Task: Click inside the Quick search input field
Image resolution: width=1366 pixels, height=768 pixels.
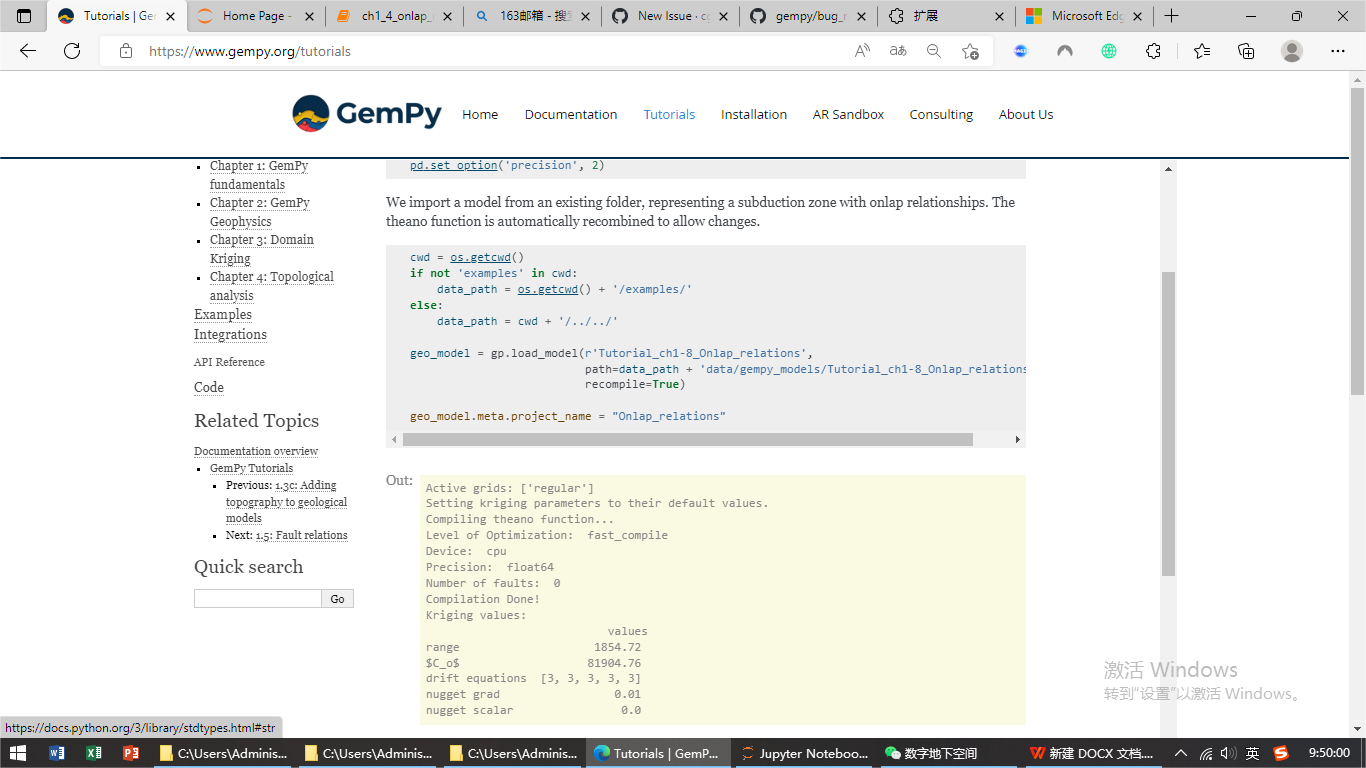Action: tap(255, 598)
